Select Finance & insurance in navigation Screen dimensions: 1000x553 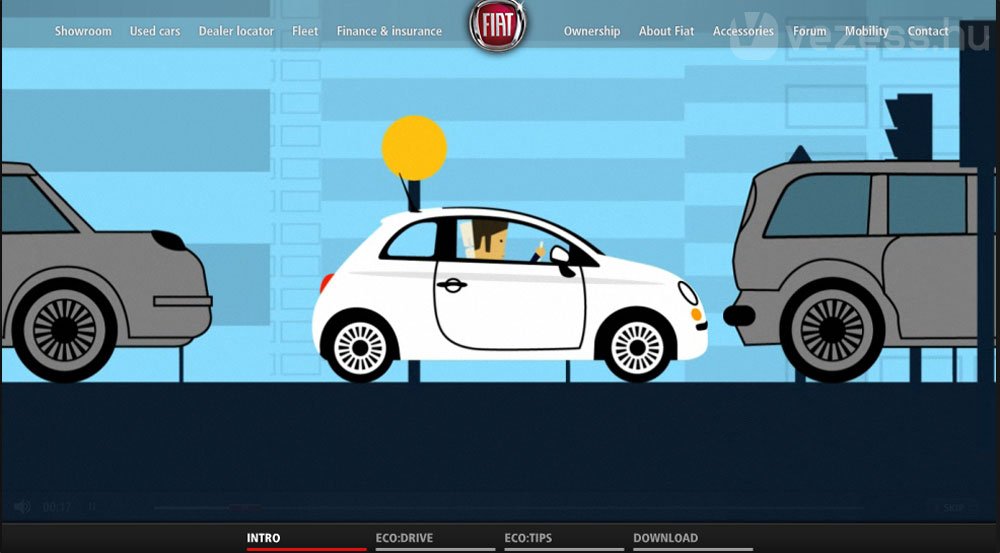pyautogui.click(x=389, y=31)
